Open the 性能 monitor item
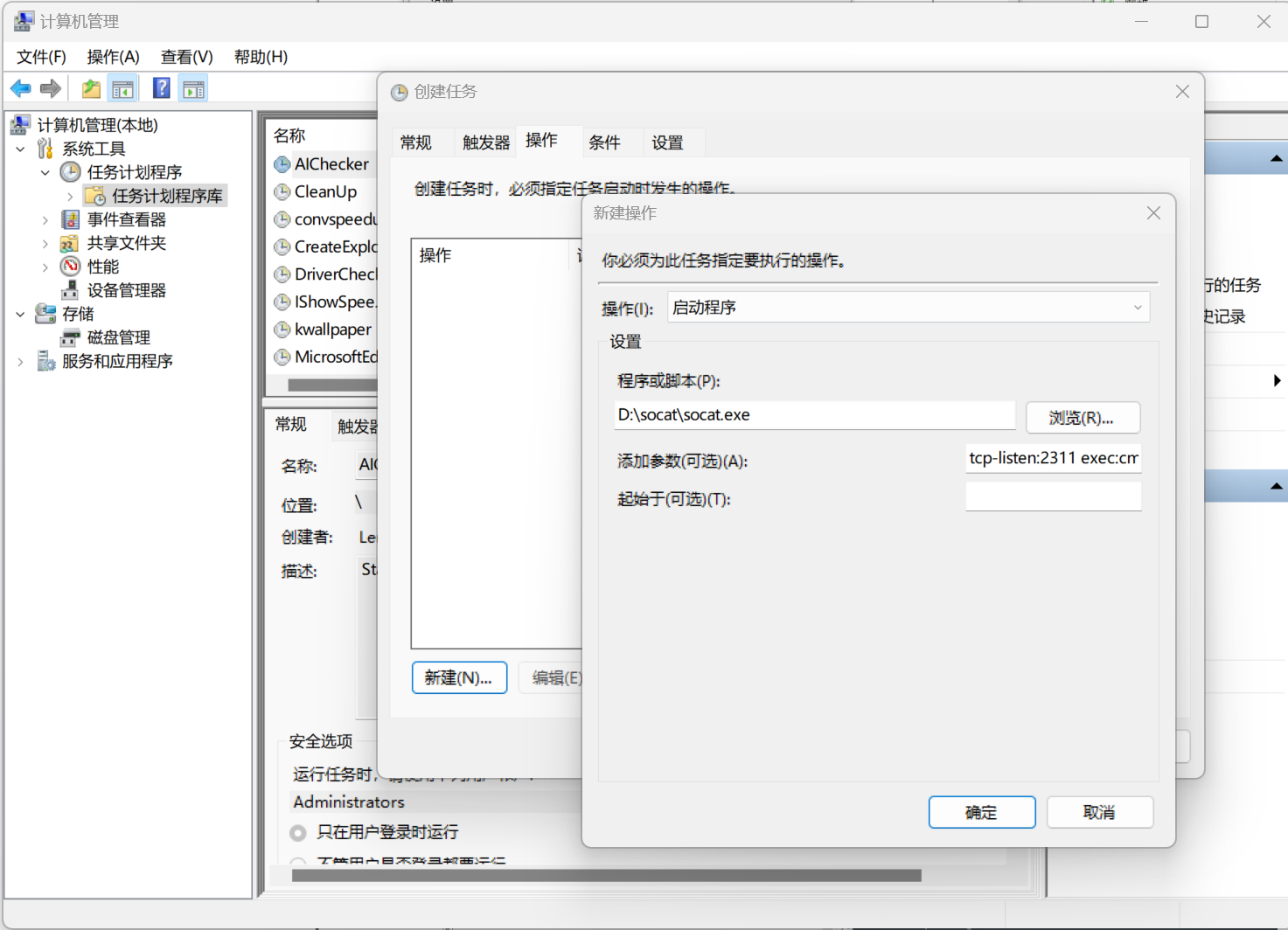Screen dimensions: 1288x930 pos(102,266)
